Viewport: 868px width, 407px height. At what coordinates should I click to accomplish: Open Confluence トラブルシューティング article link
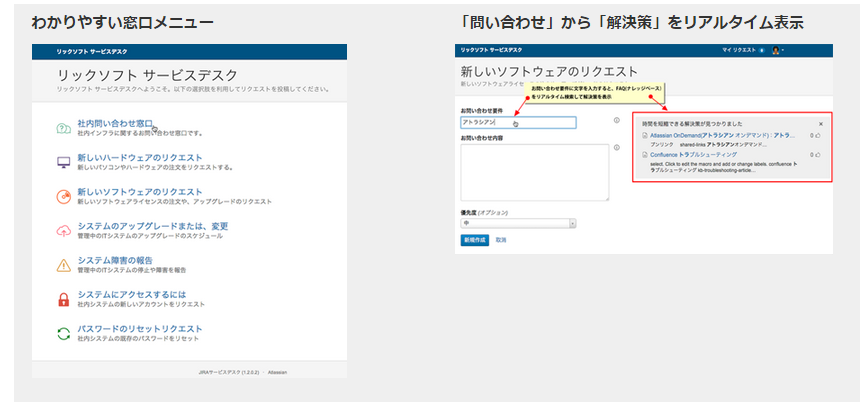coord(693,155)
